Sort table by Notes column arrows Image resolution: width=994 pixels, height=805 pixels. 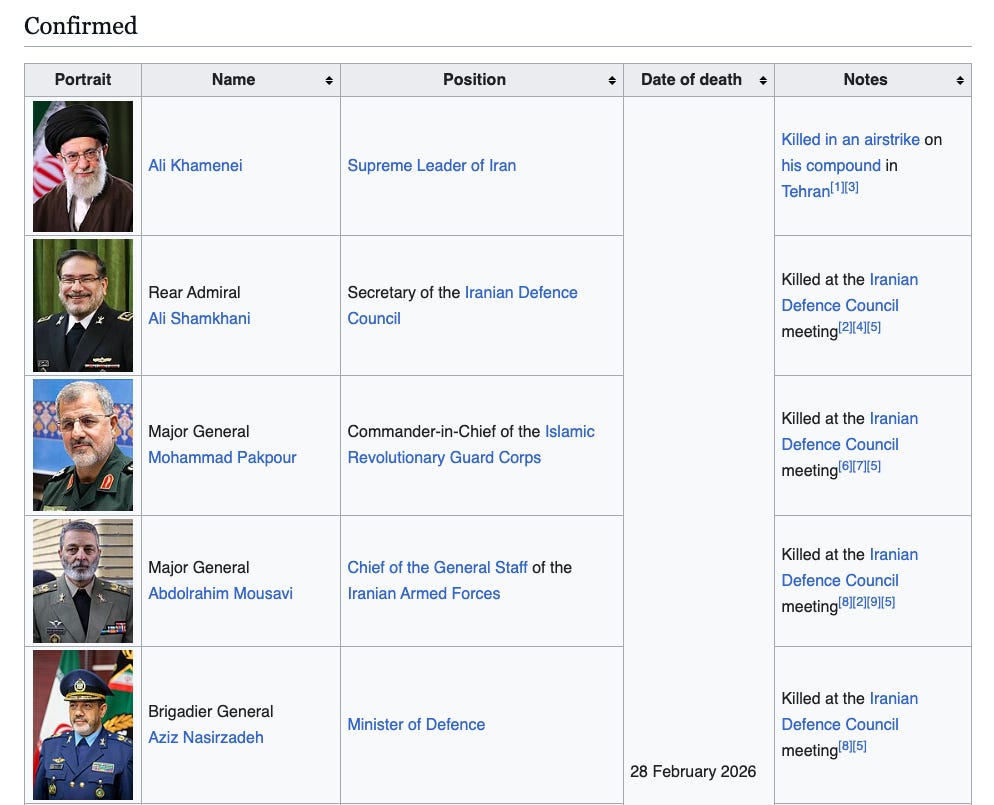pos(960,80)
